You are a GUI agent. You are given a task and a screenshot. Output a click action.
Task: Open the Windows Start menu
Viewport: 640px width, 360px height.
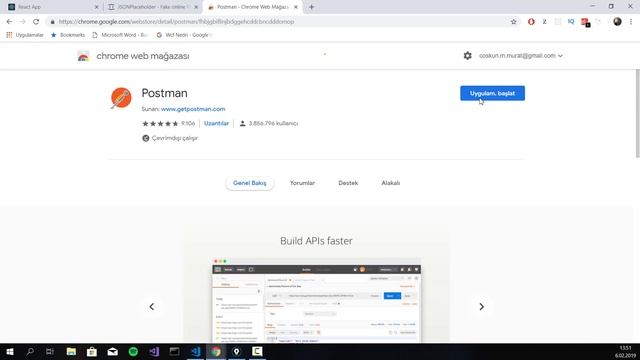10,351
